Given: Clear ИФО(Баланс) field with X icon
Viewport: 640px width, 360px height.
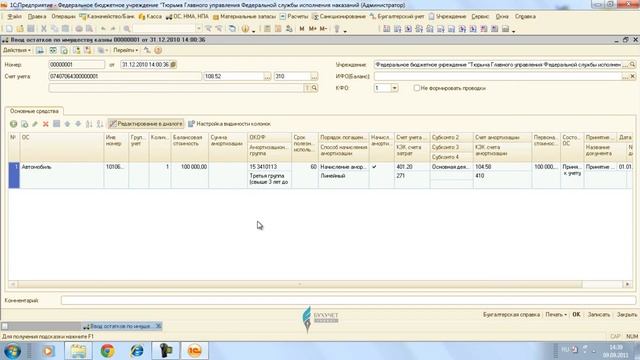Looking at the screenshot, I should [x=632, y=76].
